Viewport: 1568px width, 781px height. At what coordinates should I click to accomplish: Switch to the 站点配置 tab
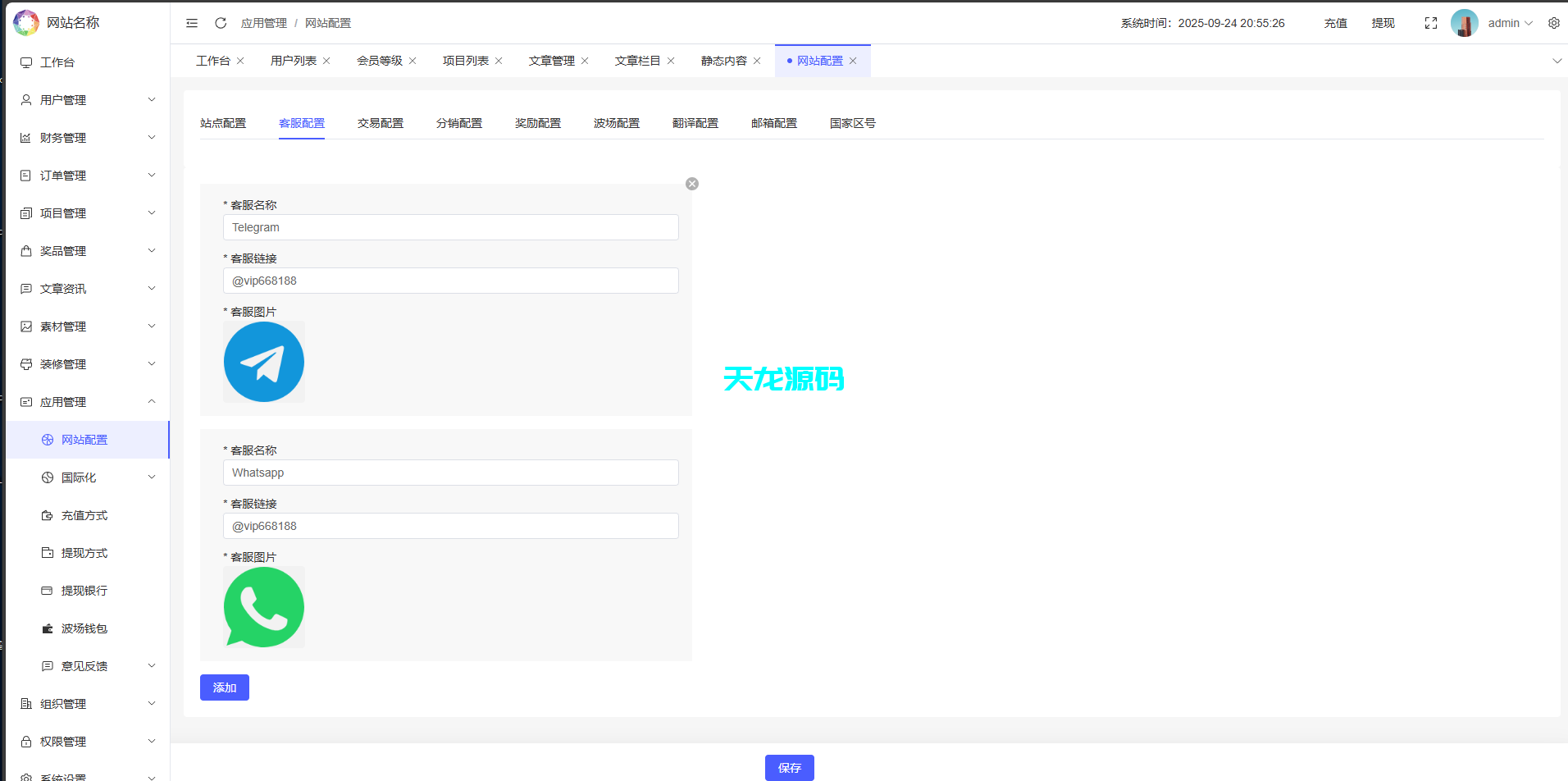click(223, 122)
